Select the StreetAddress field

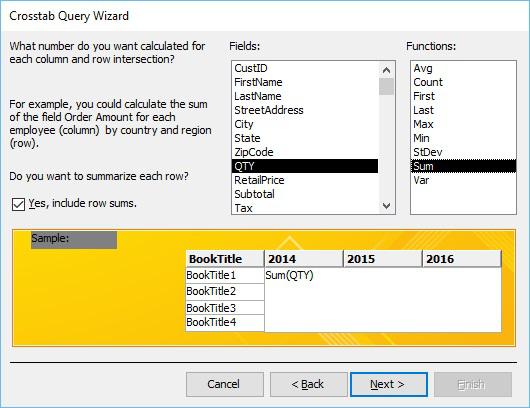(x=305, y=110)
